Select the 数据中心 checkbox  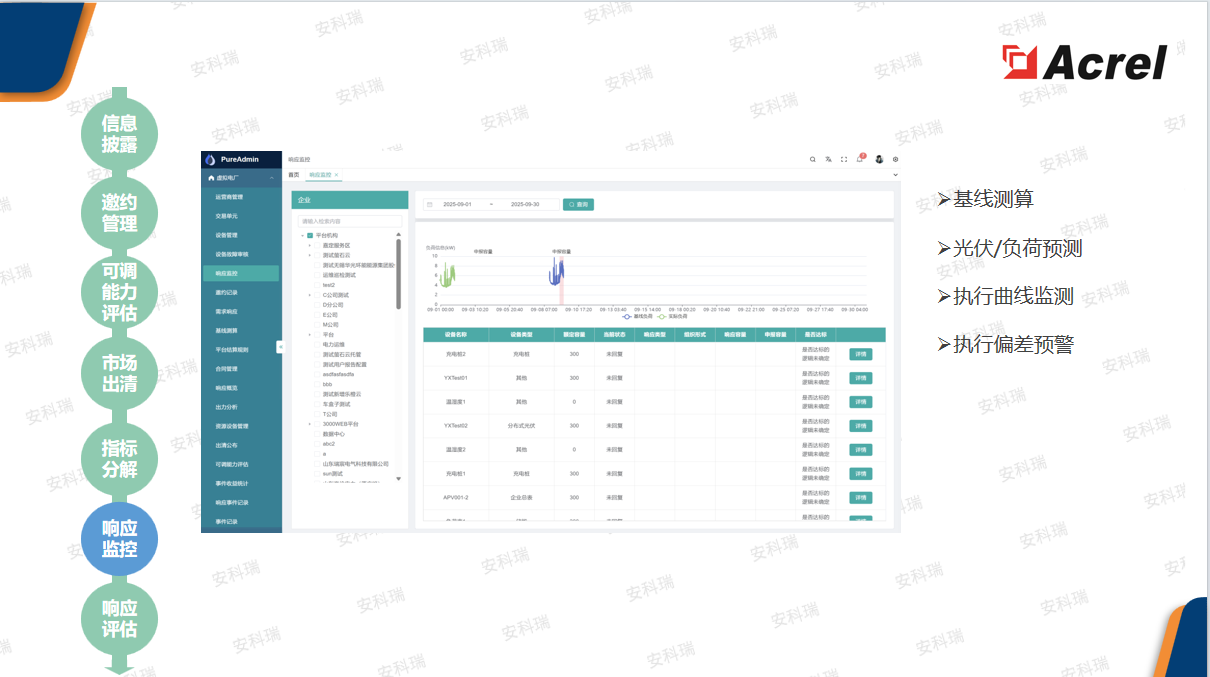318,434
